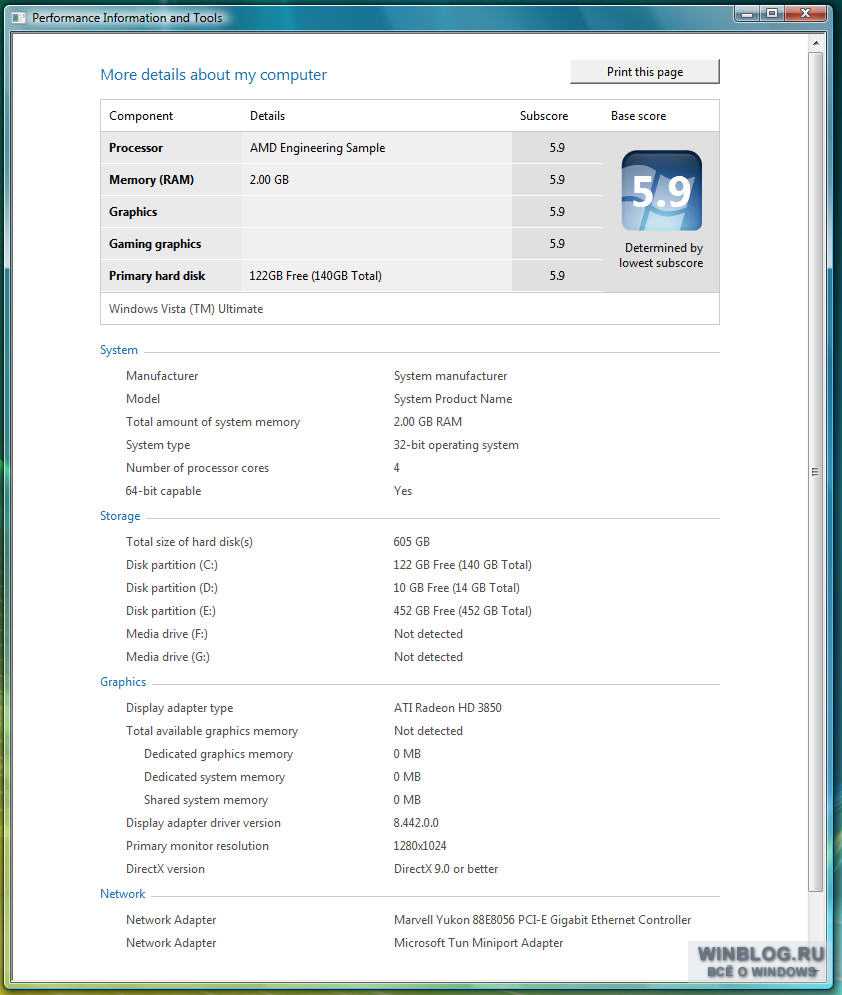Minimize the Performance Information window
Viewport: 842px width, 995px height.
747,13
